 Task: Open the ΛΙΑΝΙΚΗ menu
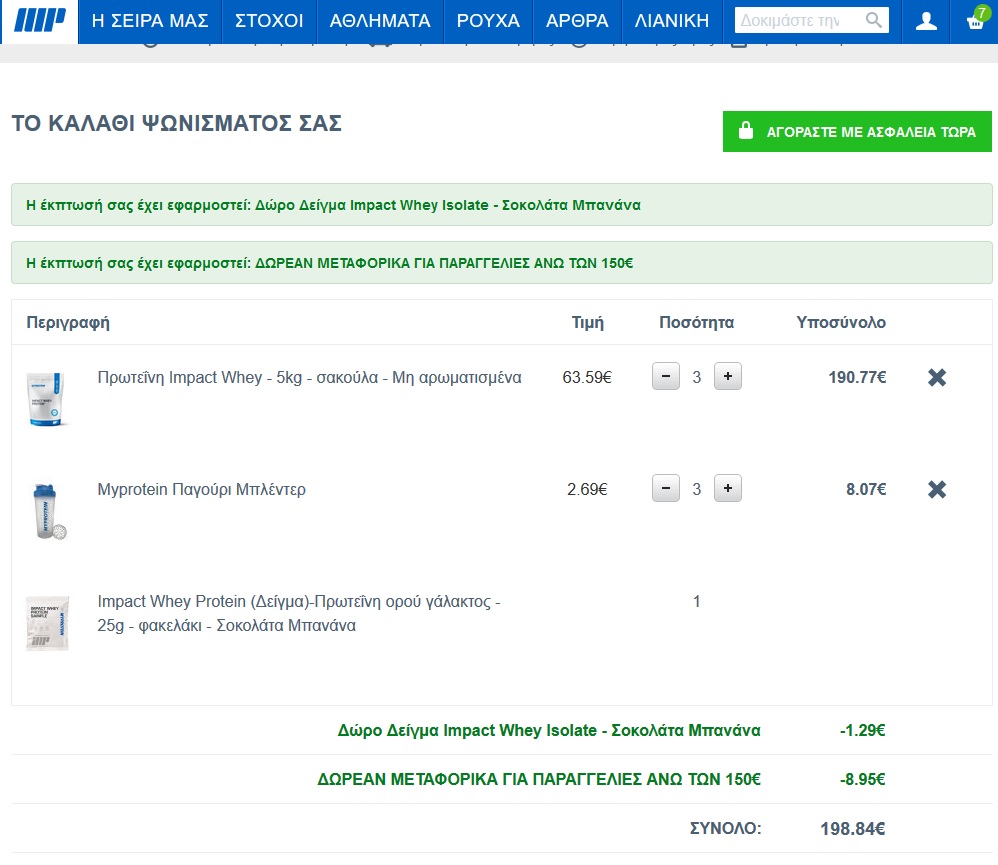tap(671, 21)
